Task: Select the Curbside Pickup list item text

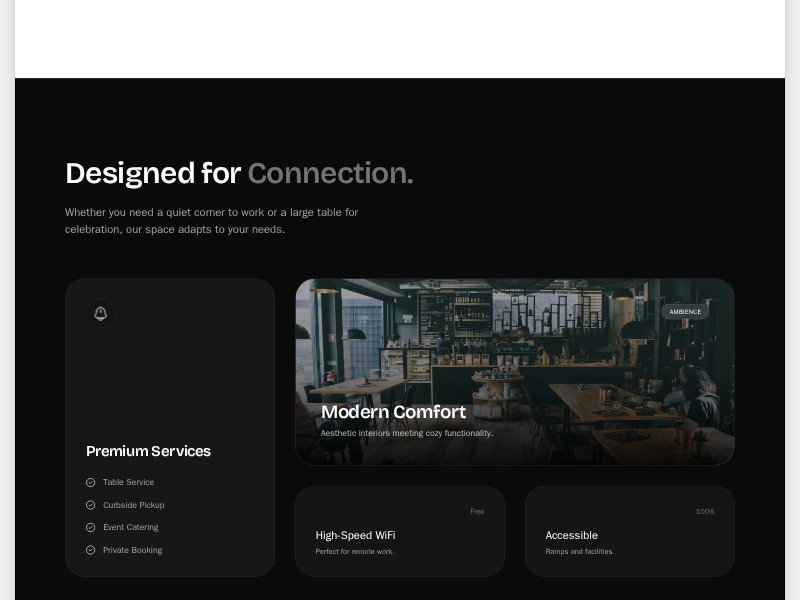Action: pos(133,505)
